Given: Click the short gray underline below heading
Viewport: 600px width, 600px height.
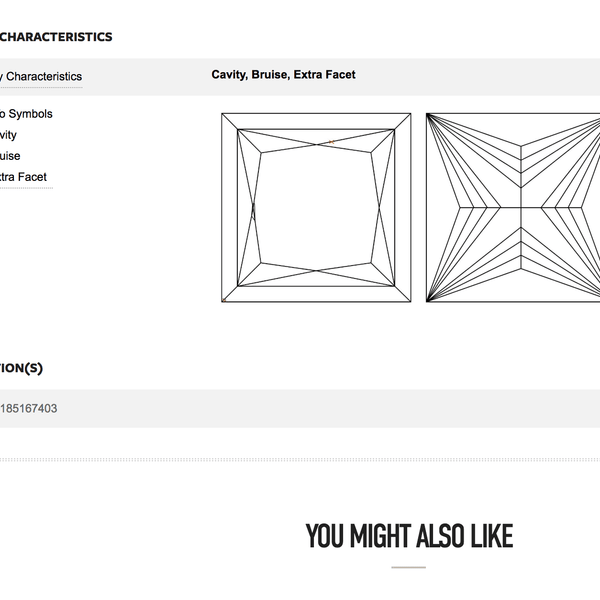Looking at the screenshot, I should coord(408,567).
